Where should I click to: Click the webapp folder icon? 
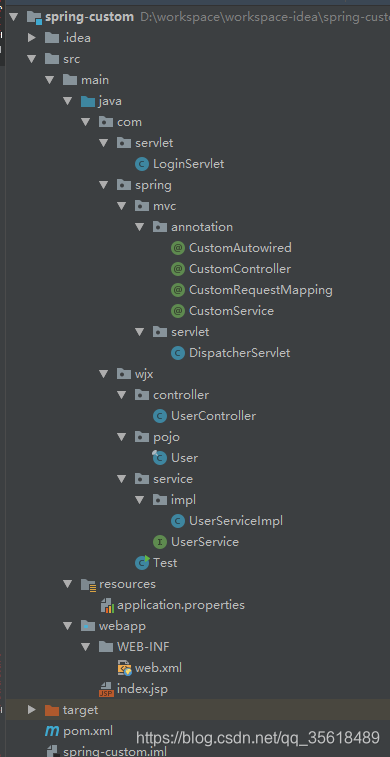point(88,626)
